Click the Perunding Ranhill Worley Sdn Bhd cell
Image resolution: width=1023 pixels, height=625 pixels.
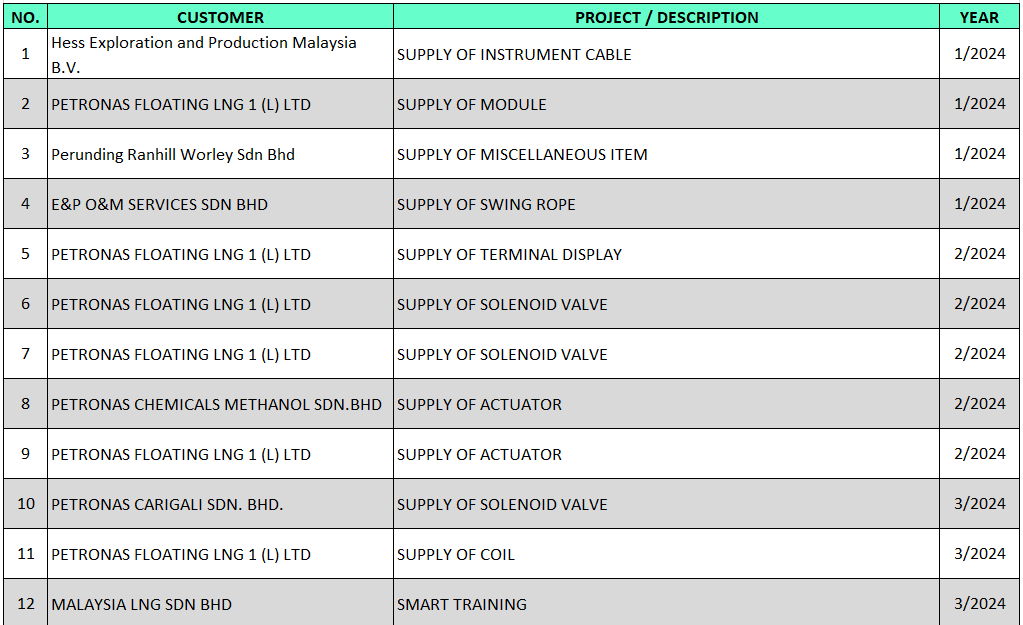(220, 154)
